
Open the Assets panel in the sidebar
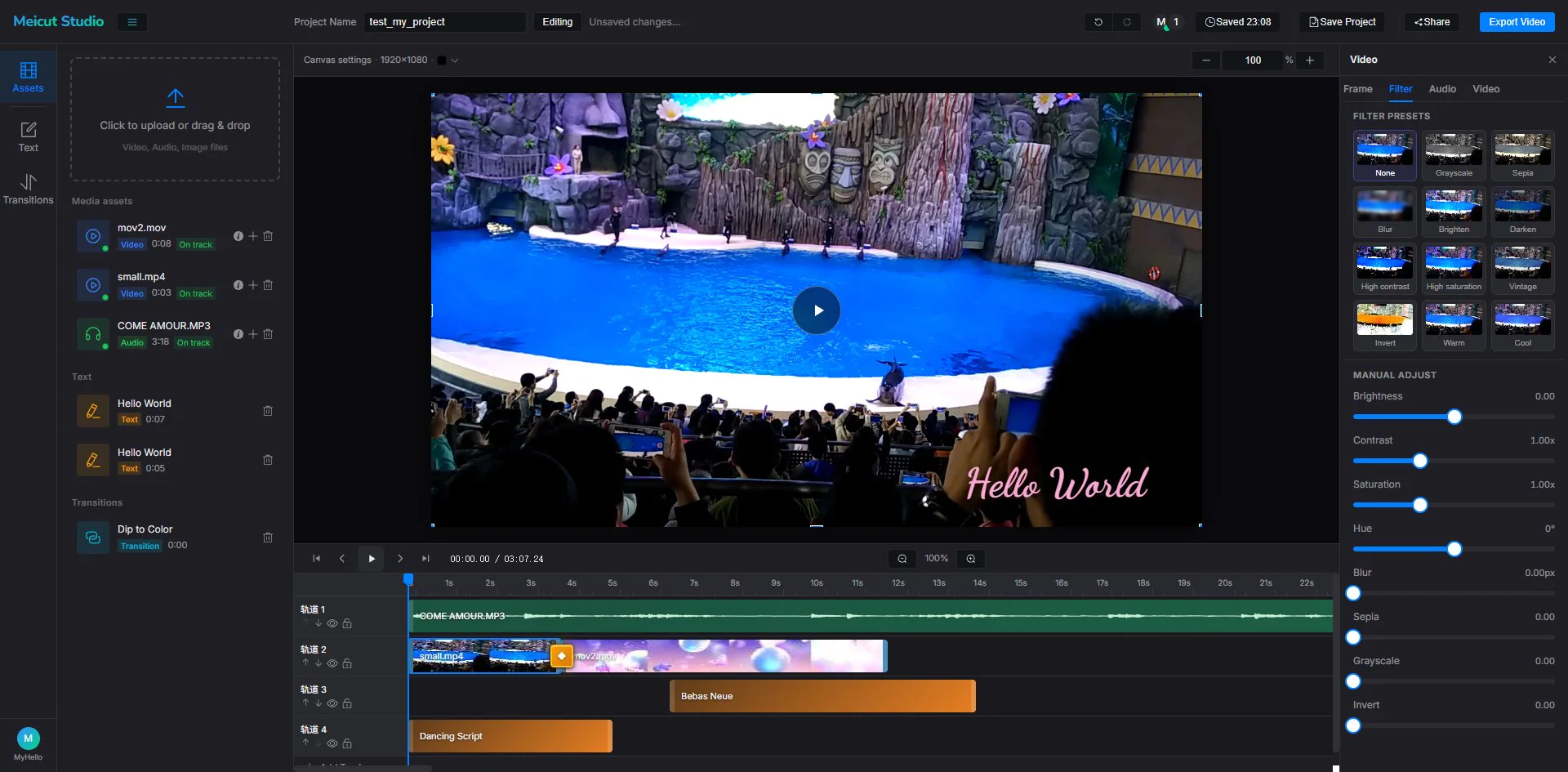[28, 77]
